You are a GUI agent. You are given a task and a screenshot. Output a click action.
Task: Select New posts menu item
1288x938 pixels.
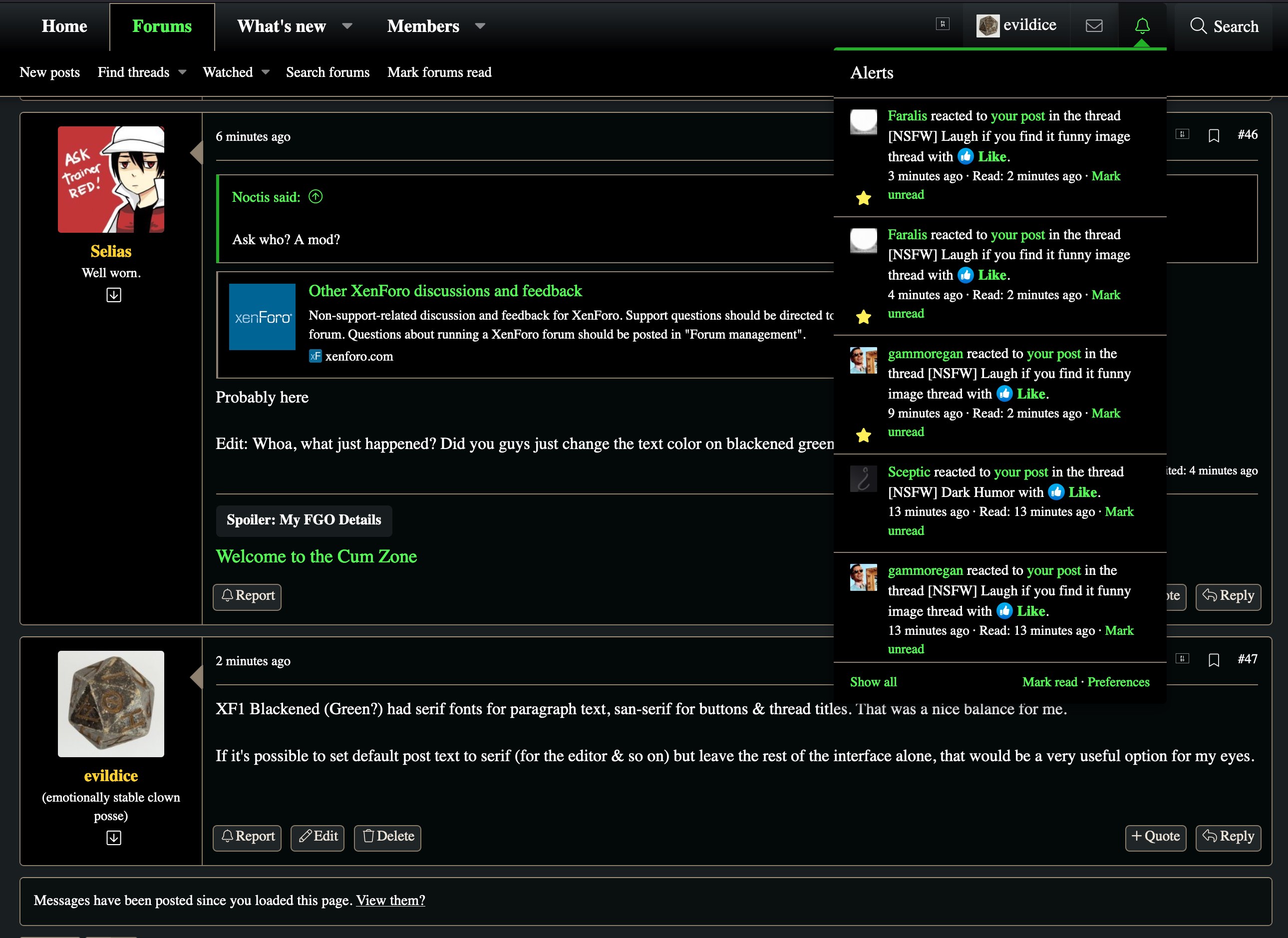pos(49,72)
